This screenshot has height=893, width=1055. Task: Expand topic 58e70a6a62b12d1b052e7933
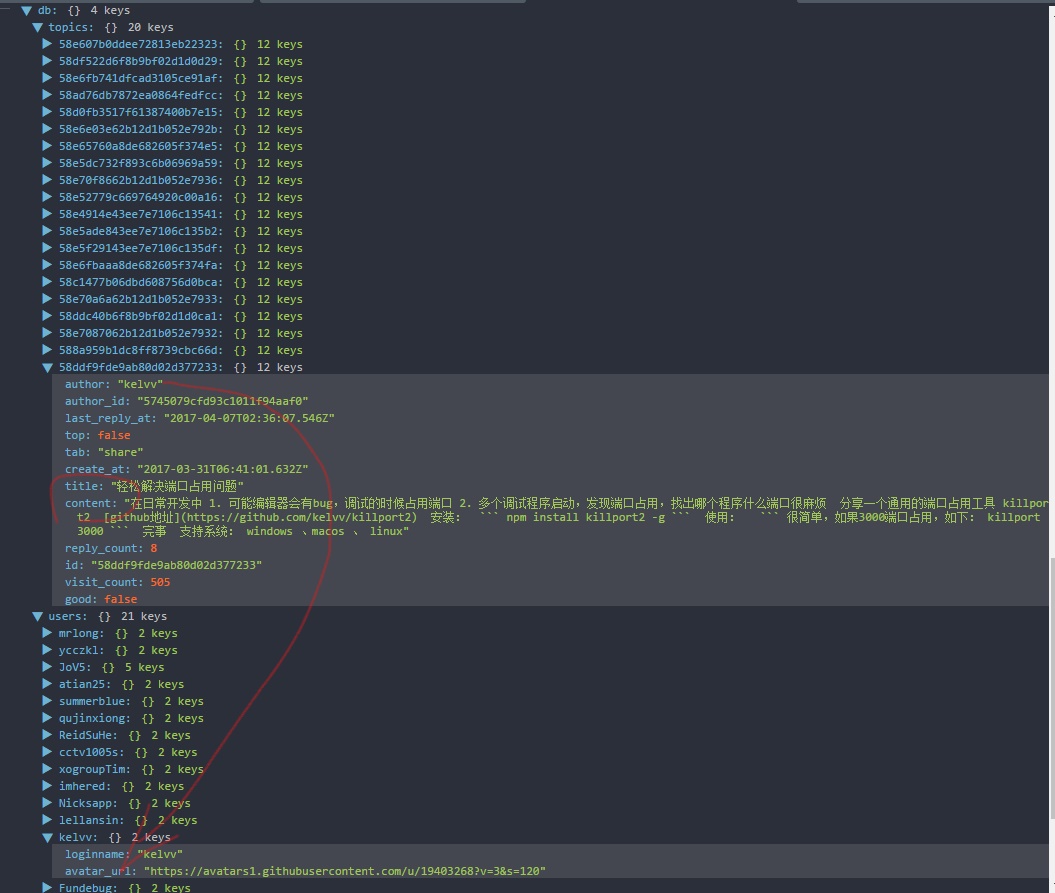point(47,299)
